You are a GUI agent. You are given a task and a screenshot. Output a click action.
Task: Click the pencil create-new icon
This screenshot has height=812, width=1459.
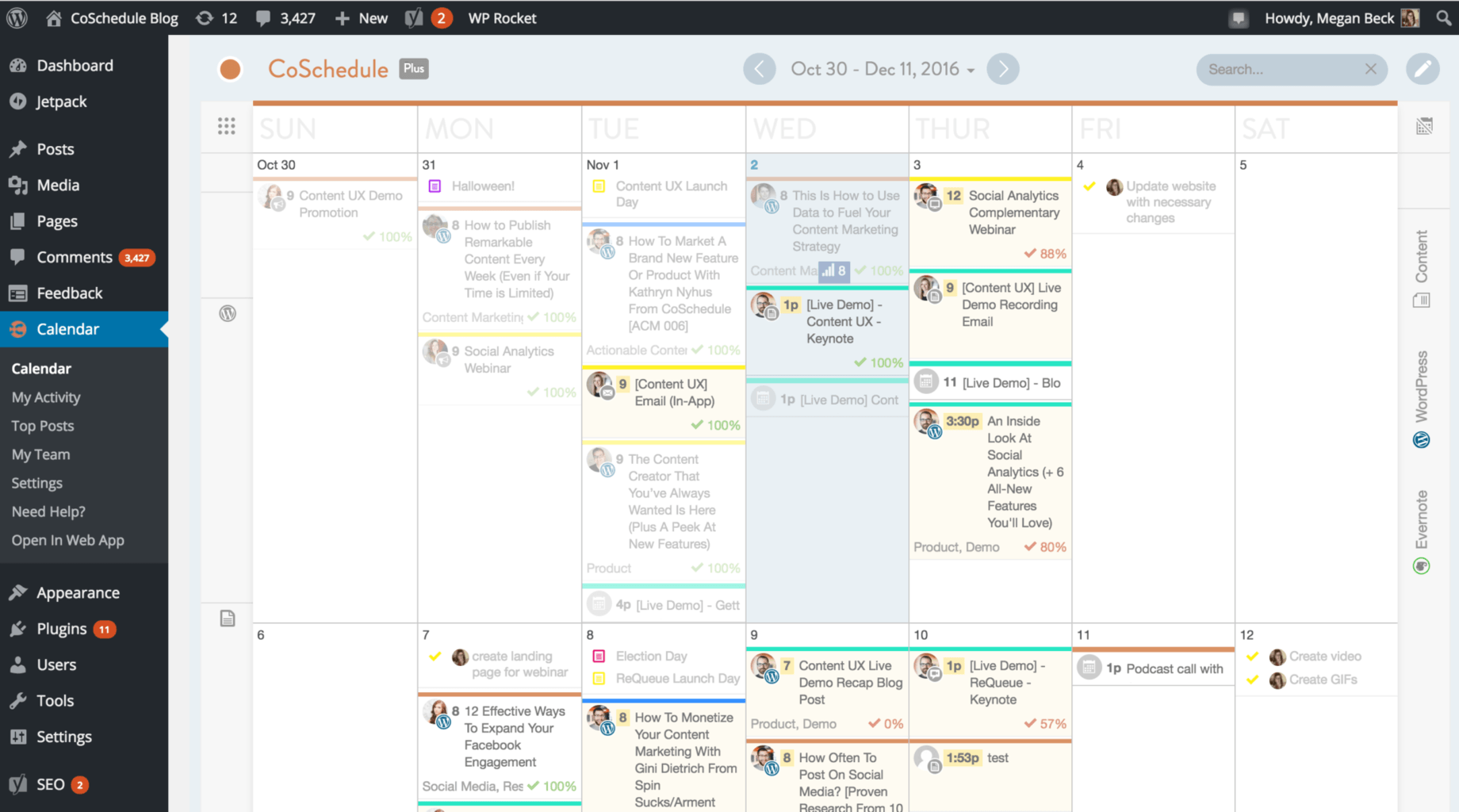pyautogui.click(x=1423, y=69)
